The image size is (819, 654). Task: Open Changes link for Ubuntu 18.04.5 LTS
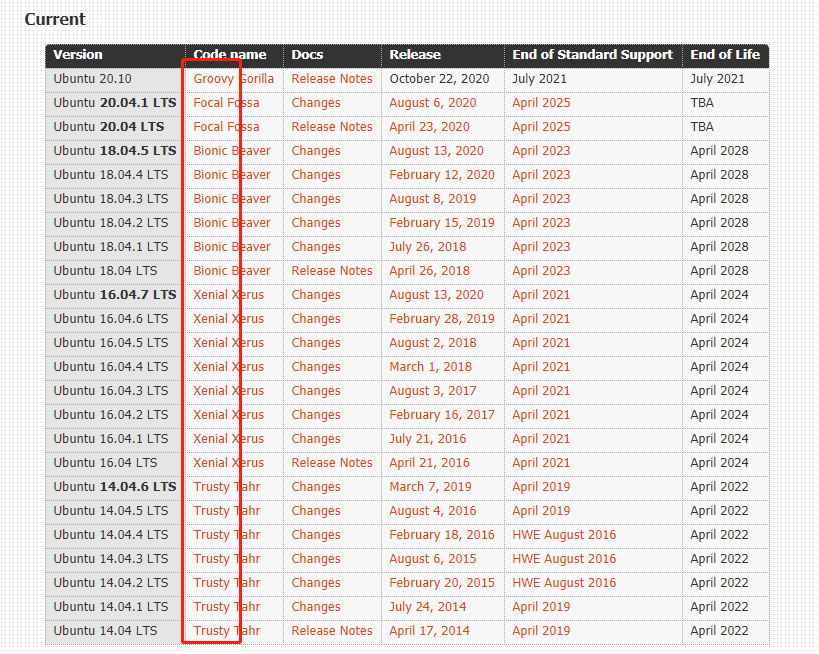[x=315, y=151]
